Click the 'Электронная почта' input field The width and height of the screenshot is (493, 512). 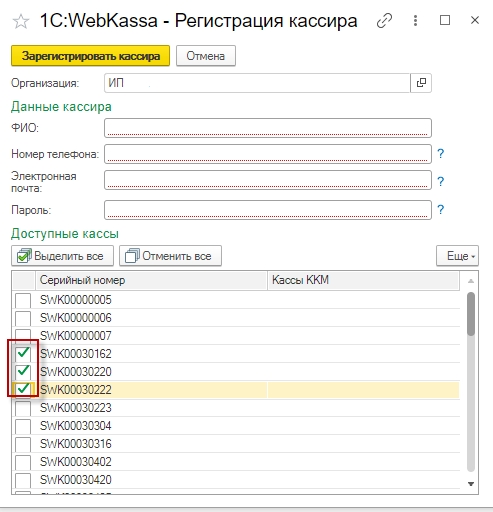268,180
